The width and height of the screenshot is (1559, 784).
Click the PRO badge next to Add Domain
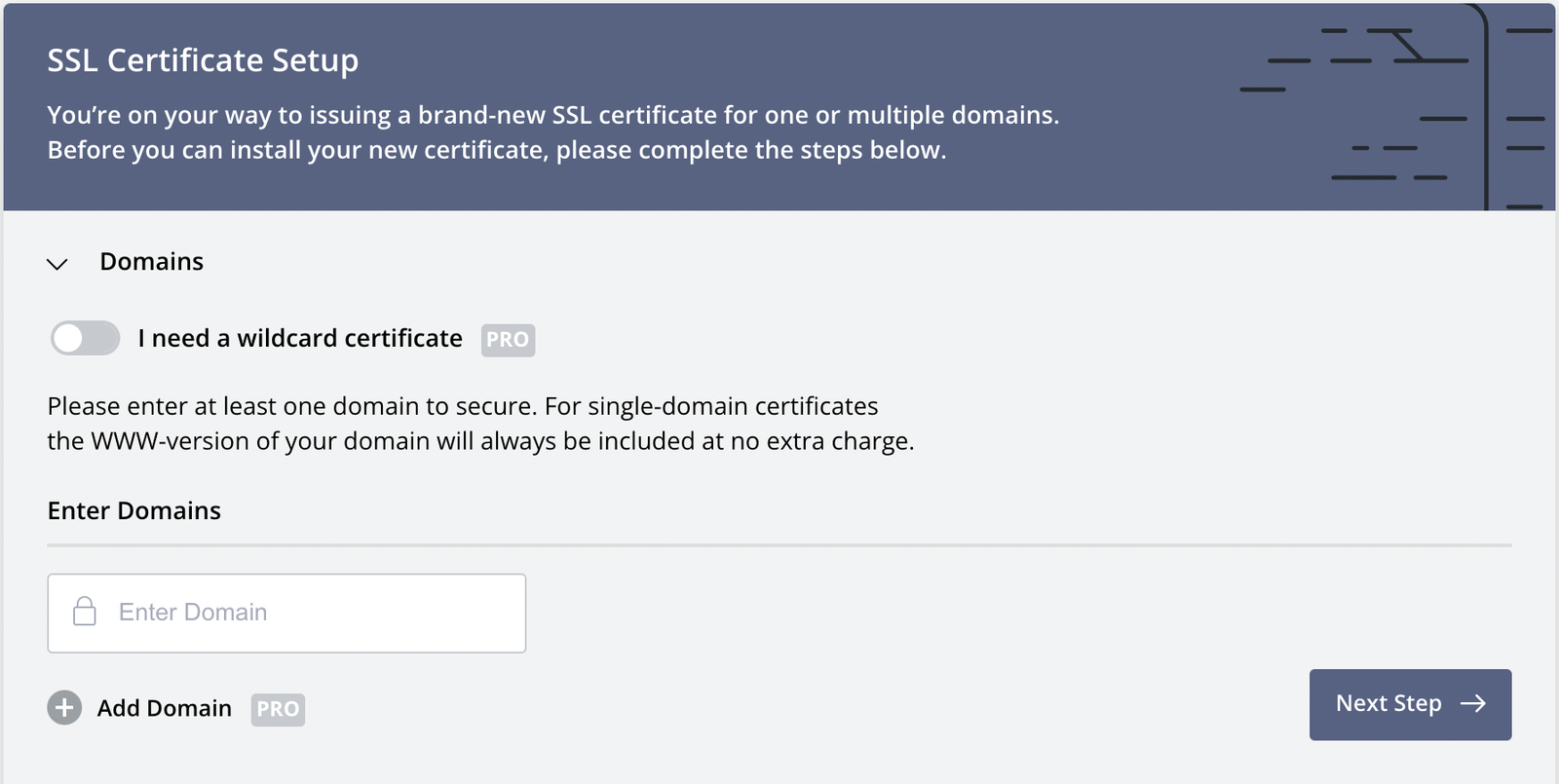click(278, 709)
